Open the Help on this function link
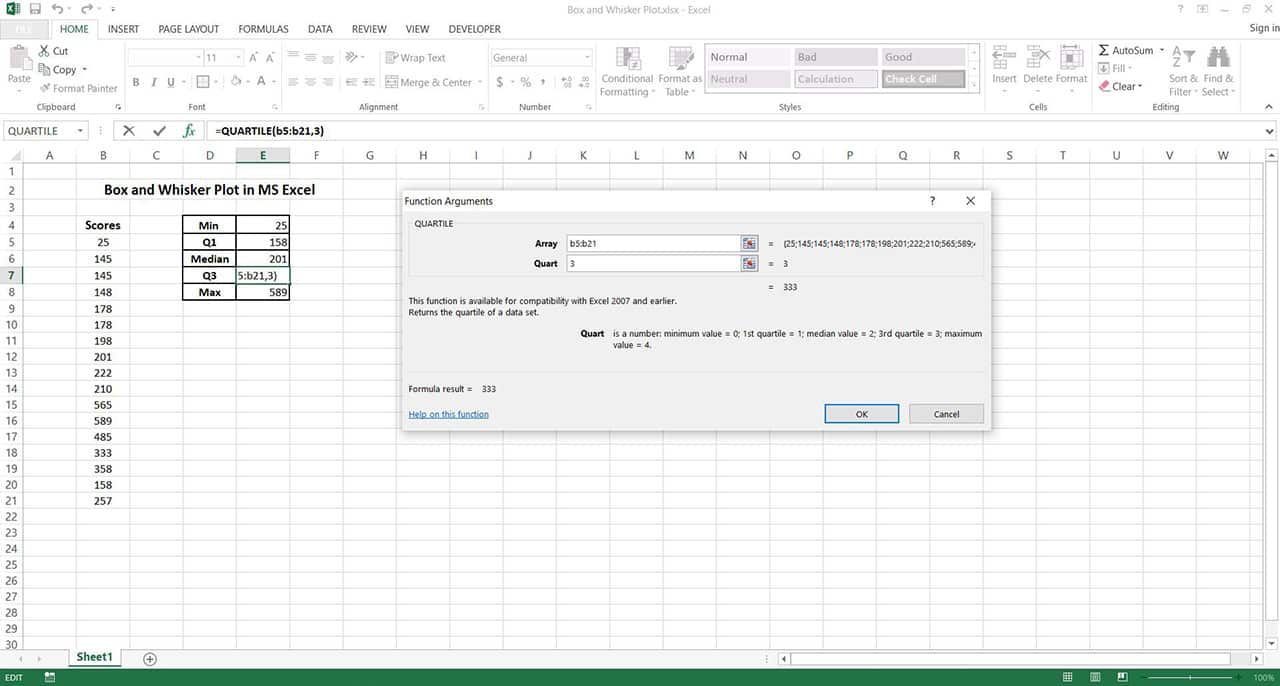Image resolution: width=1280 pixels, height=686 pixels. [x=447, y=413]
